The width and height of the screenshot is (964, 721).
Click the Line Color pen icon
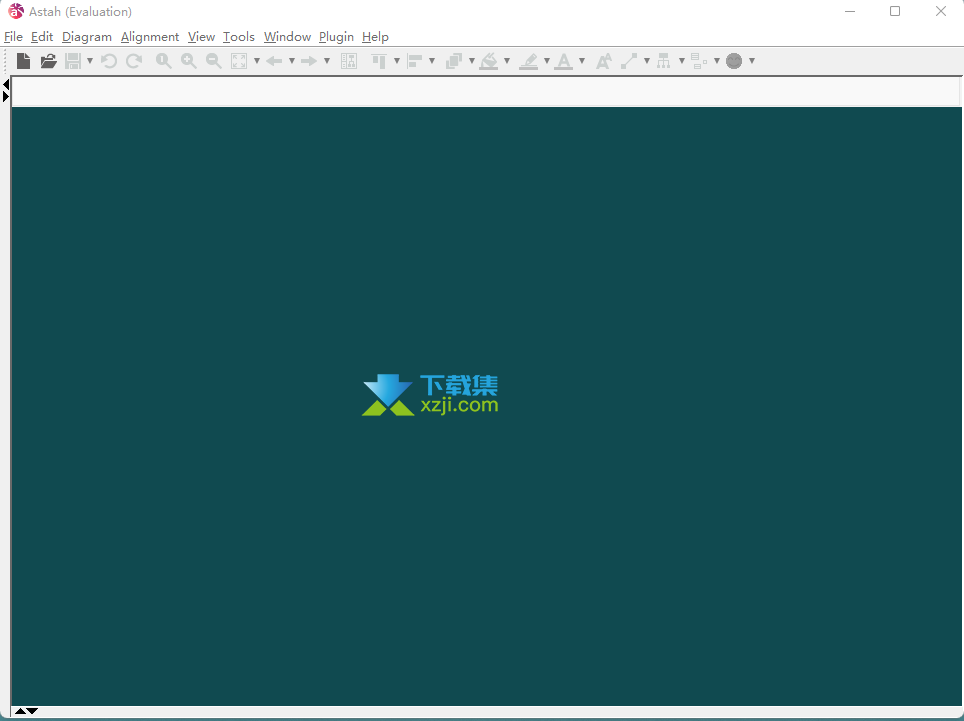[528, 61]
